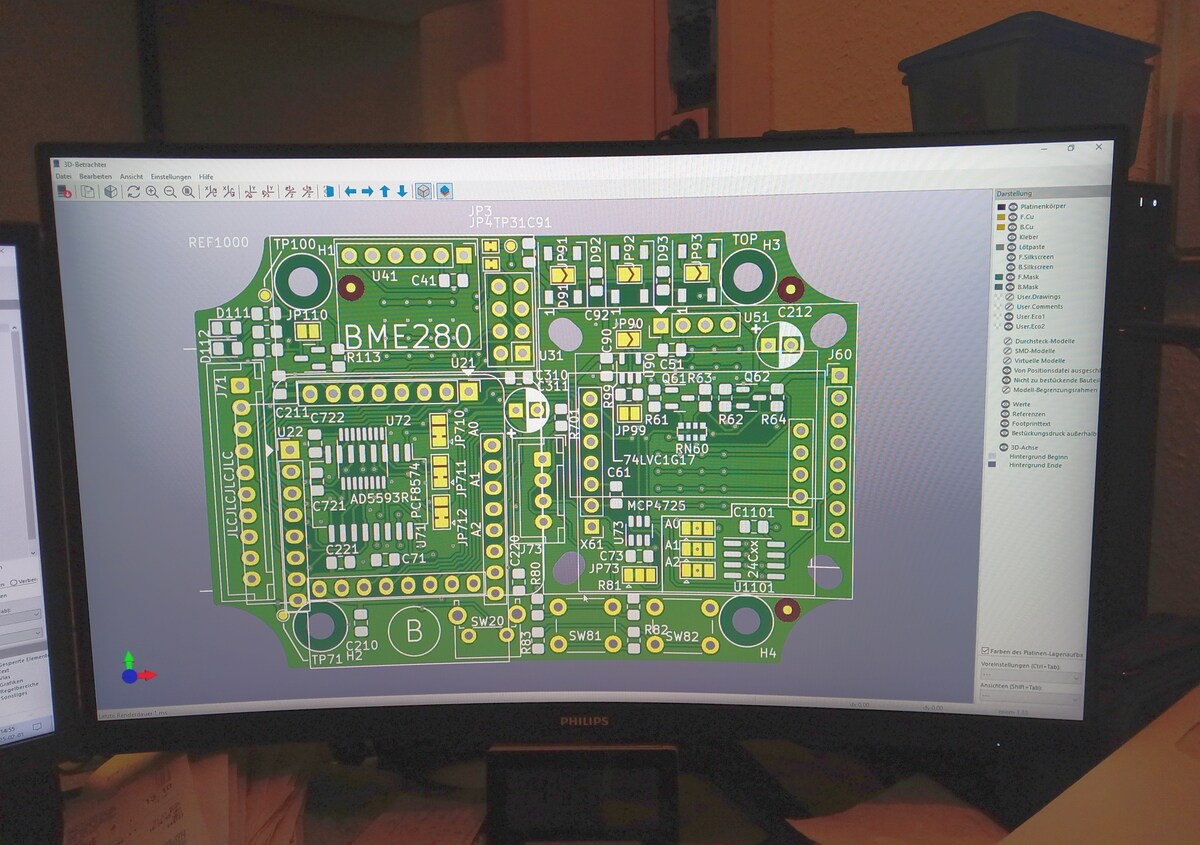
Task: Show Modell-Begrenzungsrahmen
Action: [1006, 390]
